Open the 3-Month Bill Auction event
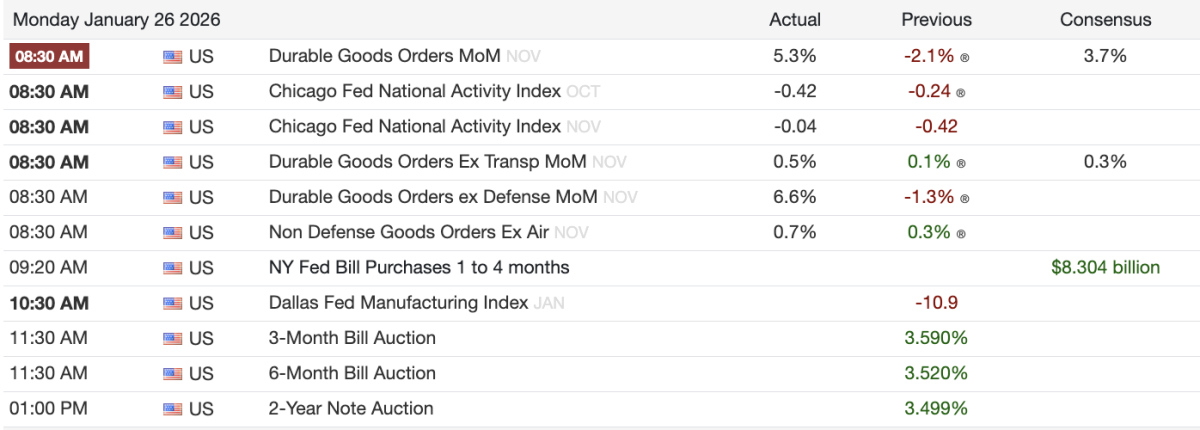 click(352, 338)
